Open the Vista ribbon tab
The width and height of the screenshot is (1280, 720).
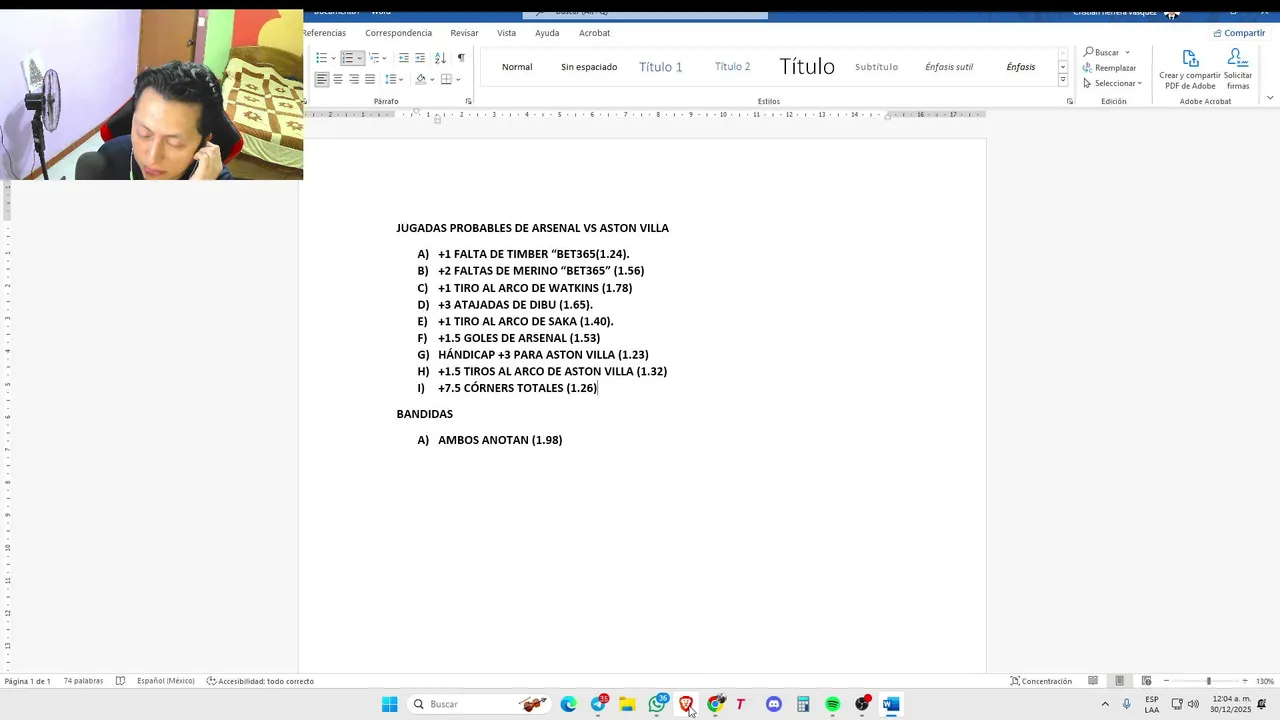(507, 33)
